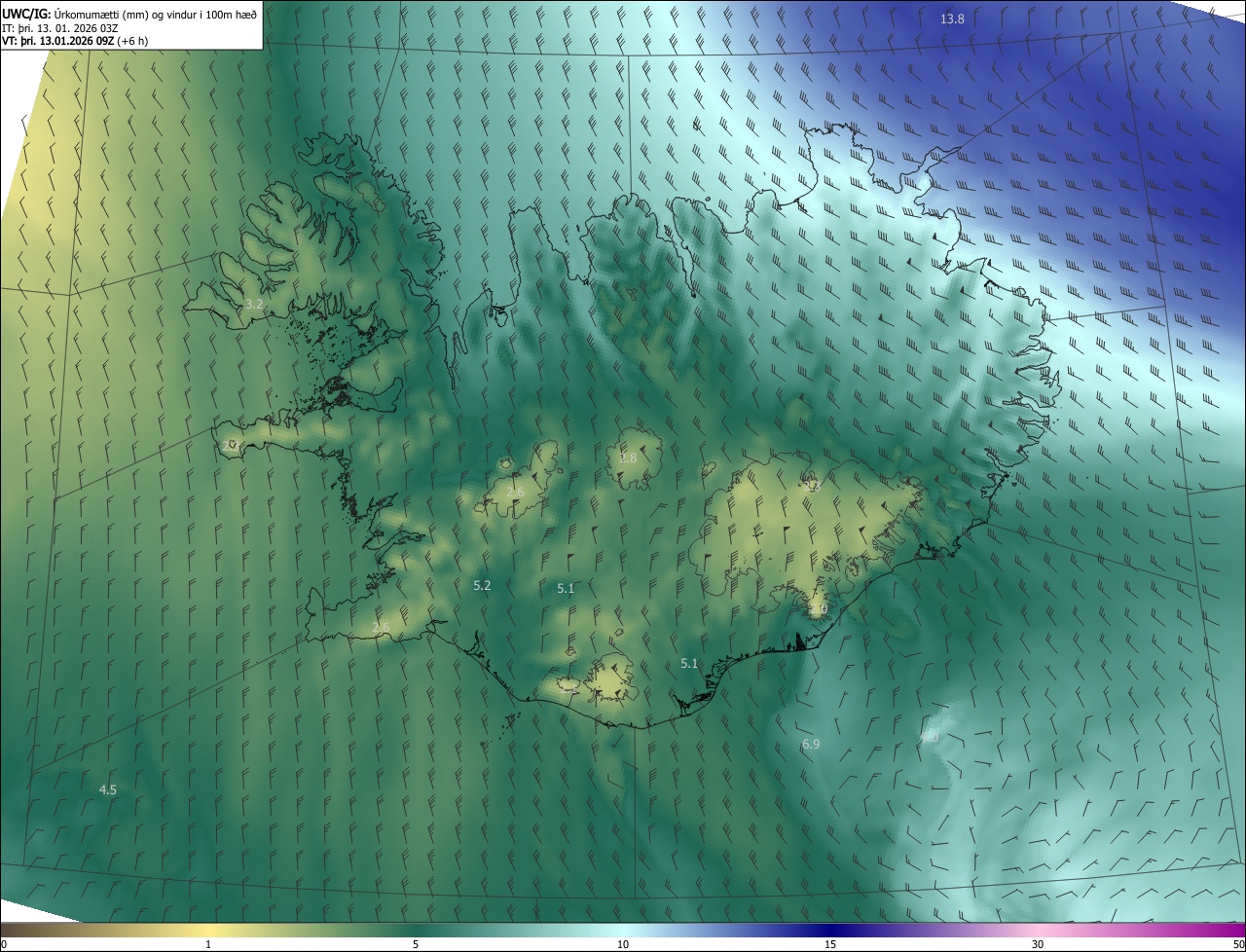The width and height of the screenshot is (1246, 952).
Task: Click the 2.6 value label inside the Langjökull glacier outline
Action: (x=515, y=492)
